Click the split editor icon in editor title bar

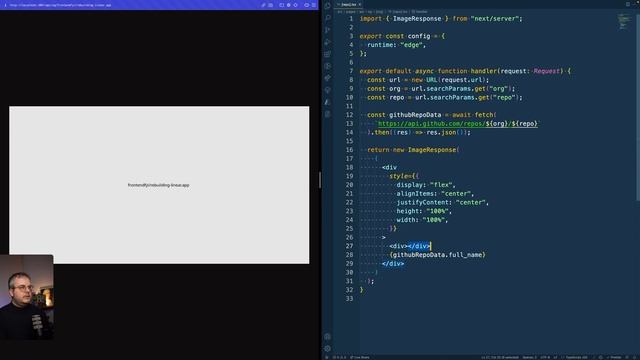coord(627,4)
